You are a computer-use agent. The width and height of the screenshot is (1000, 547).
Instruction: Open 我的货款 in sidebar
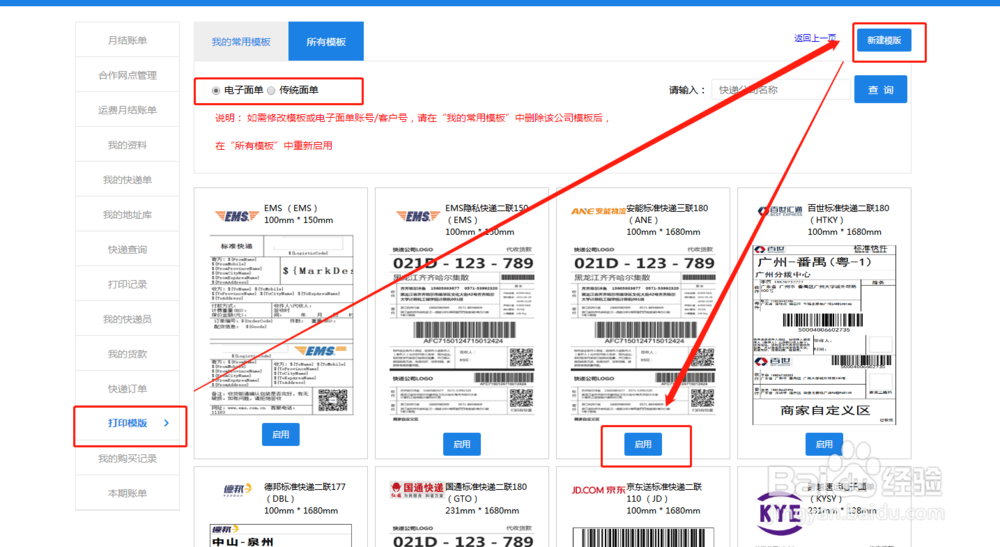coord(128,354)
